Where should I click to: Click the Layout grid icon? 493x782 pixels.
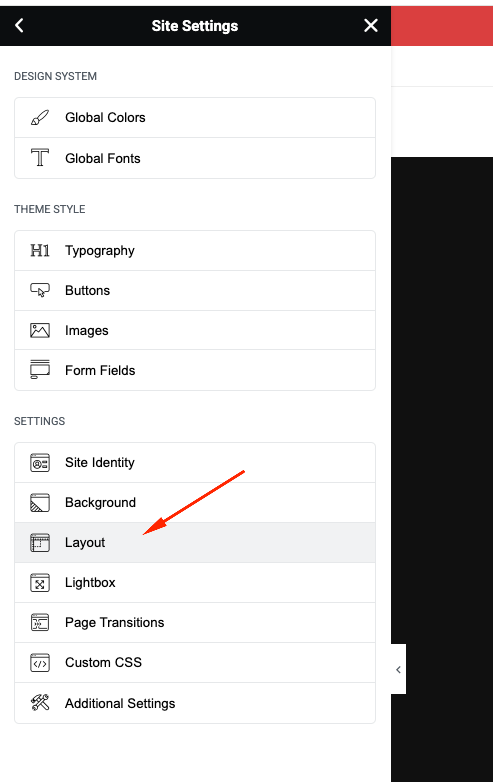[x=40, y=542]
